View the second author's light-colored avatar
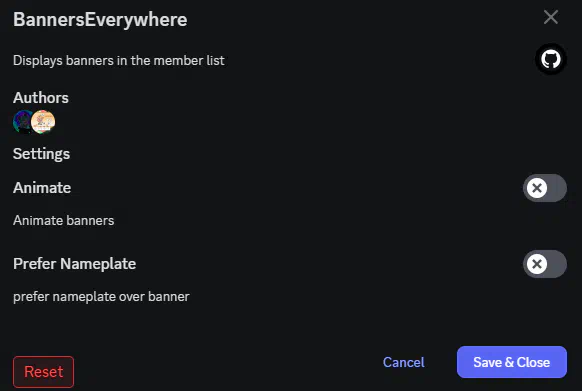The width and height of the screenshot is (582, 391). pyautogui.click(x=43, y=121)
